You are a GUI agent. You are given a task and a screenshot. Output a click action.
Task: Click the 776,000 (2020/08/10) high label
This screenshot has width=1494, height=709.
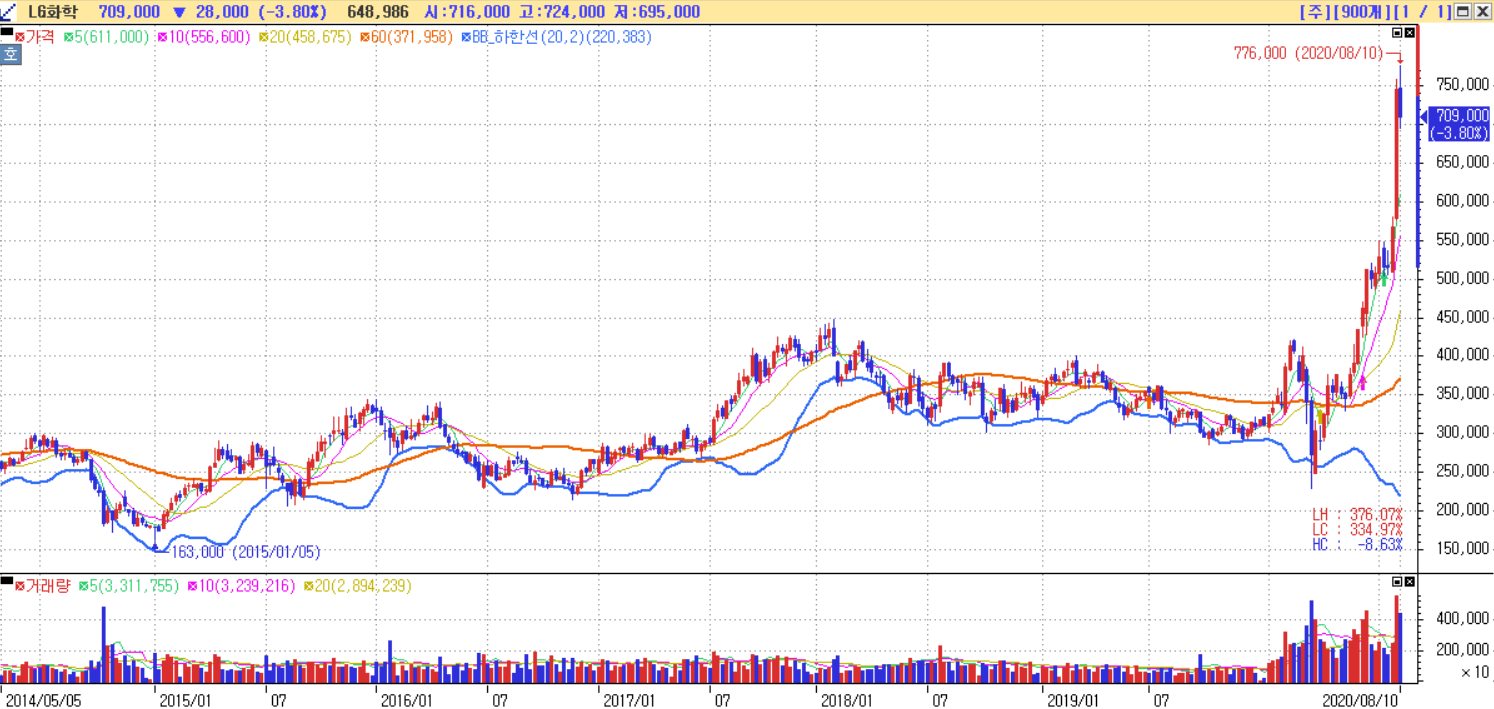tap(1307, 53)
